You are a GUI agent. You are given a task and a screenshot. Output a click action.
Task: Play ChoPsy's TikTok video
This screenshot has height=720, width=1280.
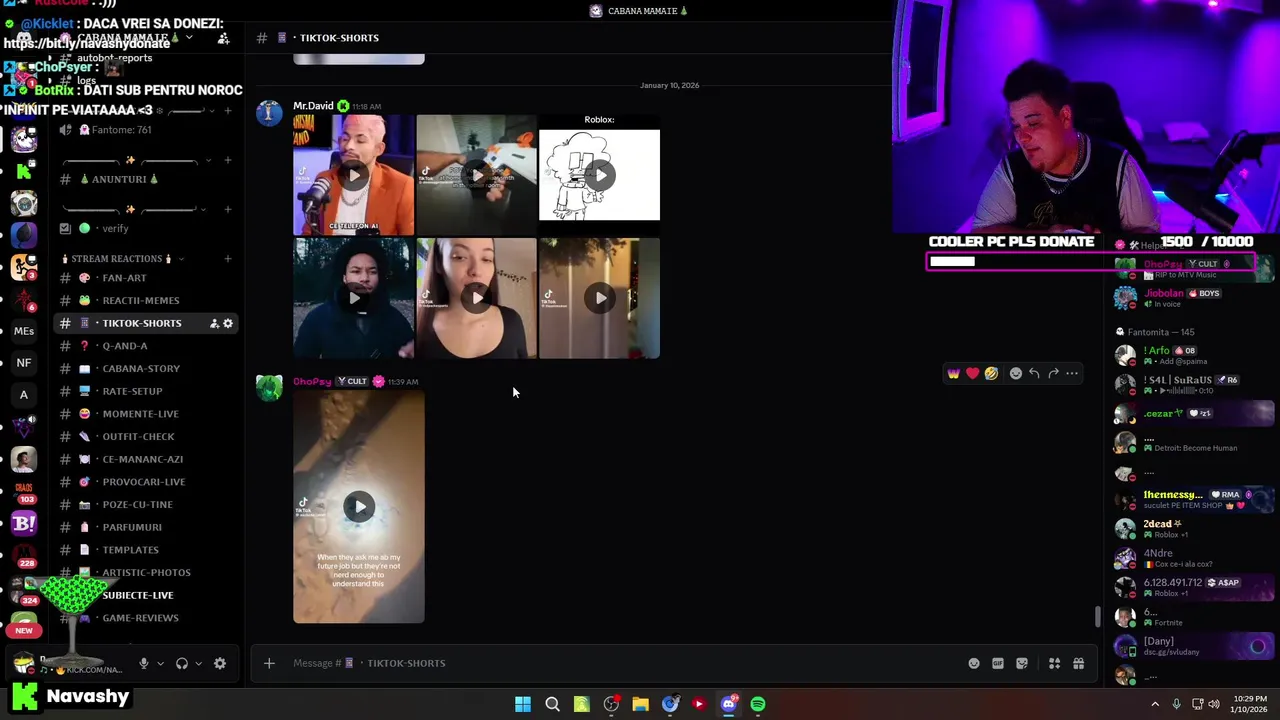point(359,507)
